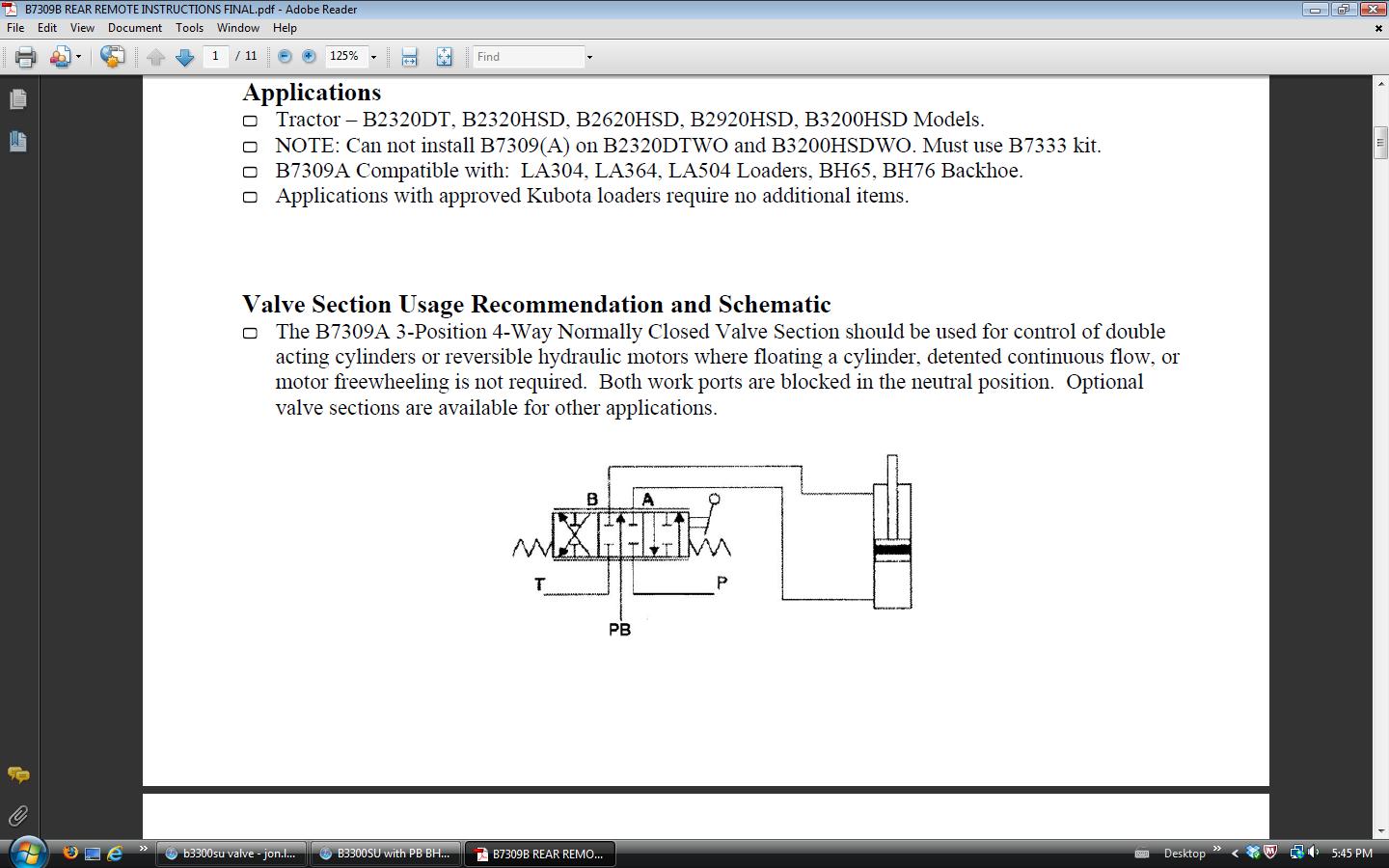Click the Show Desktop quick launch icon

click(x=93, y=853)
